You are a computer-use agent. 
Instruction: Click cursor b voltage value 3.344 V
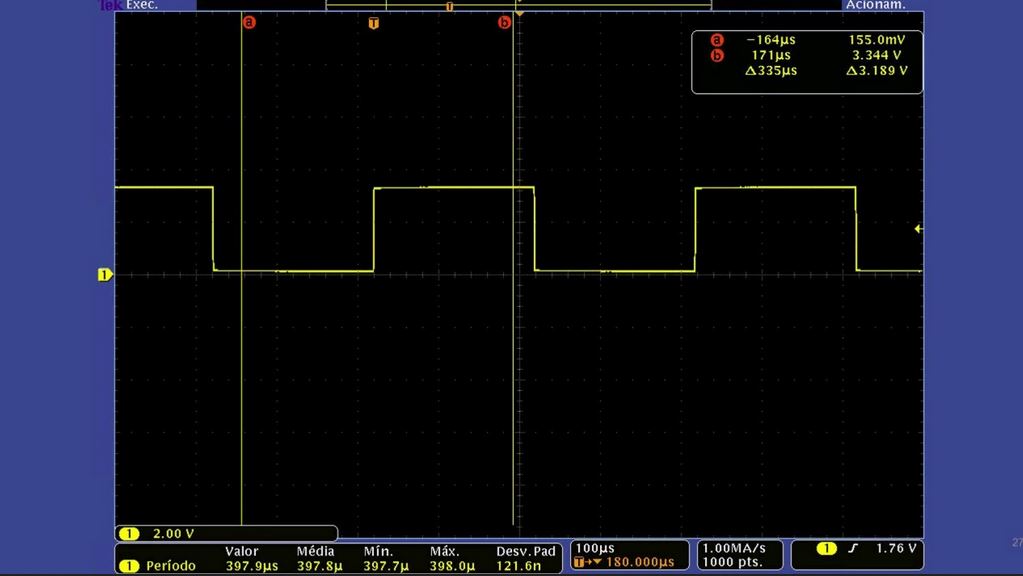click(x=877, y=55)
